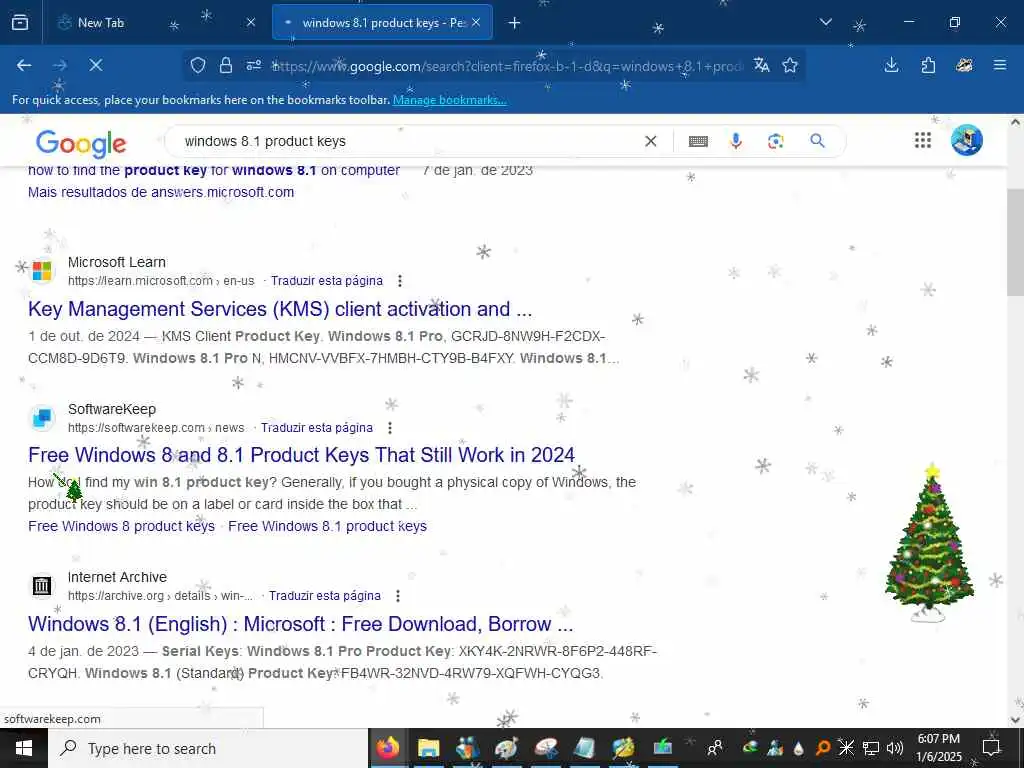This screenshot has height=768, width=1024.
Task: Close the windows 8.1 product keys tab
Action: tap(476, 23)
